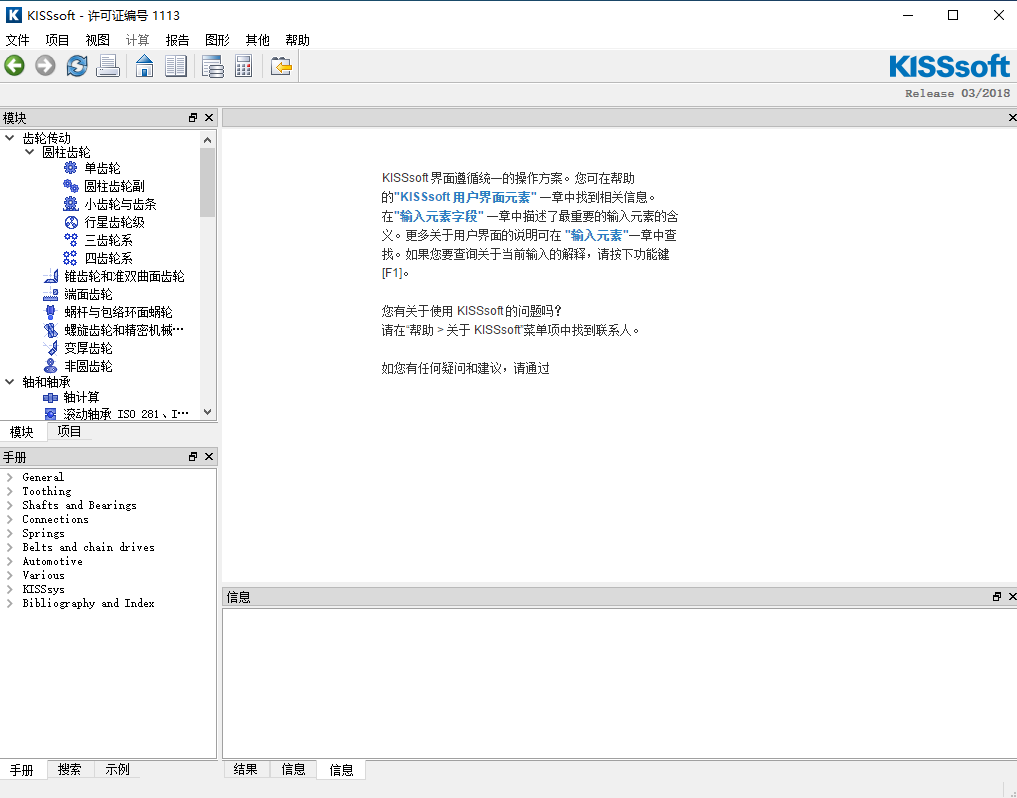
Task: Click the printer icon in toolbar
Action: [108, 66]
